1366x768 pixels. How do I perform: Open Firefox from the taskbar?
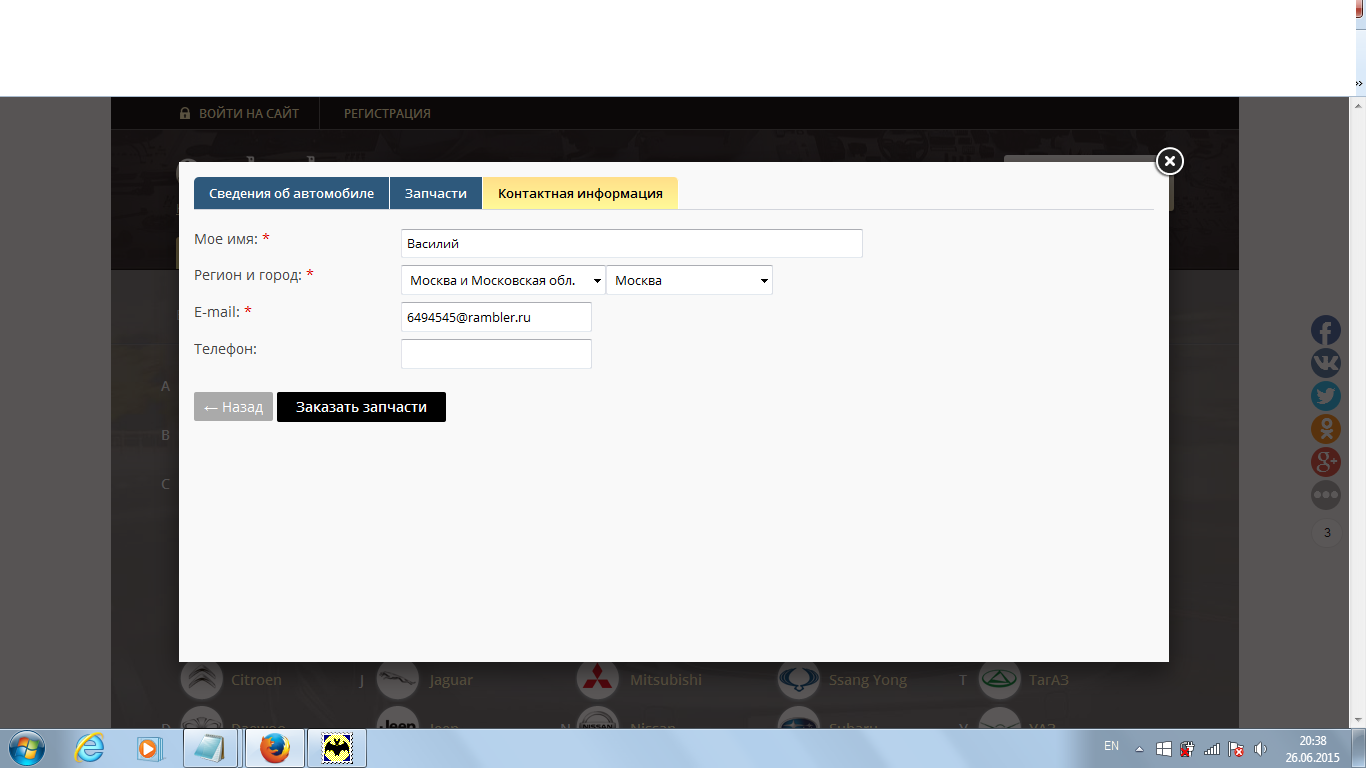[275, 748]
